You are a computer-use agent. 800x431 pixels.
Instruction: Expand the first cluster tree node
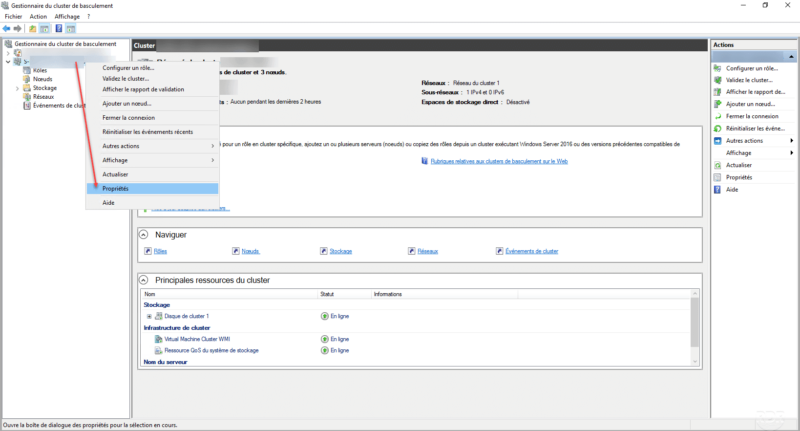click(8, 53)
